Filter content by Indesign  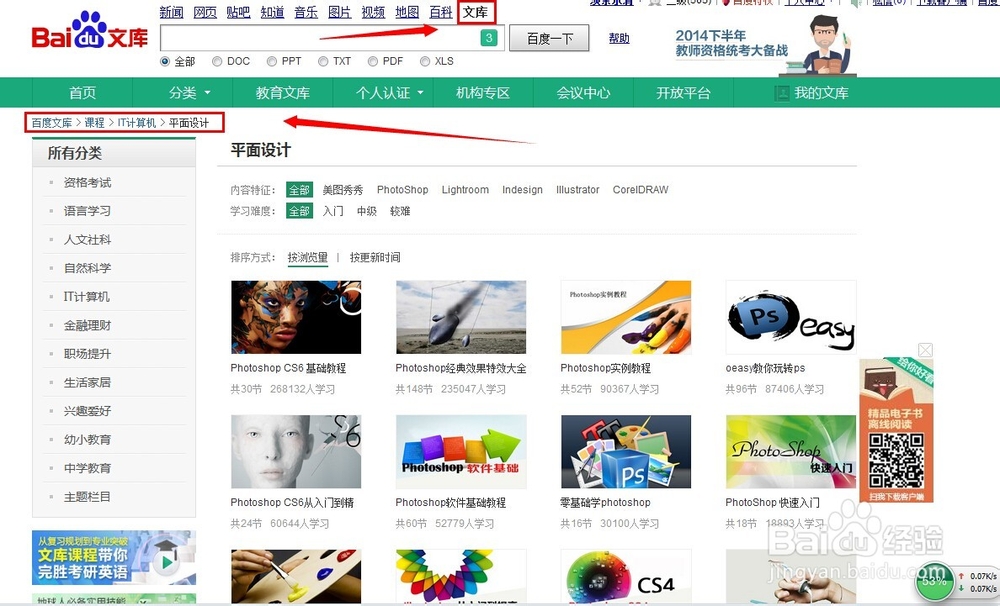coord(522,190)
